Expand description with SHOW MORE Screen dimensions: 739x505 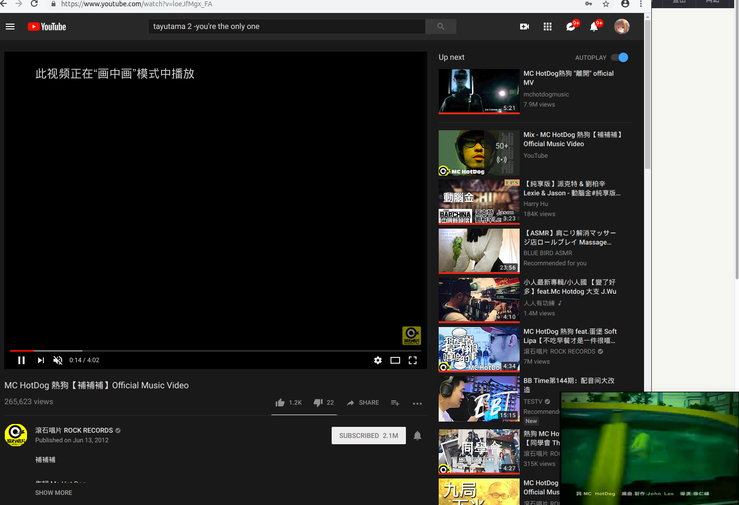pos(54,492)
